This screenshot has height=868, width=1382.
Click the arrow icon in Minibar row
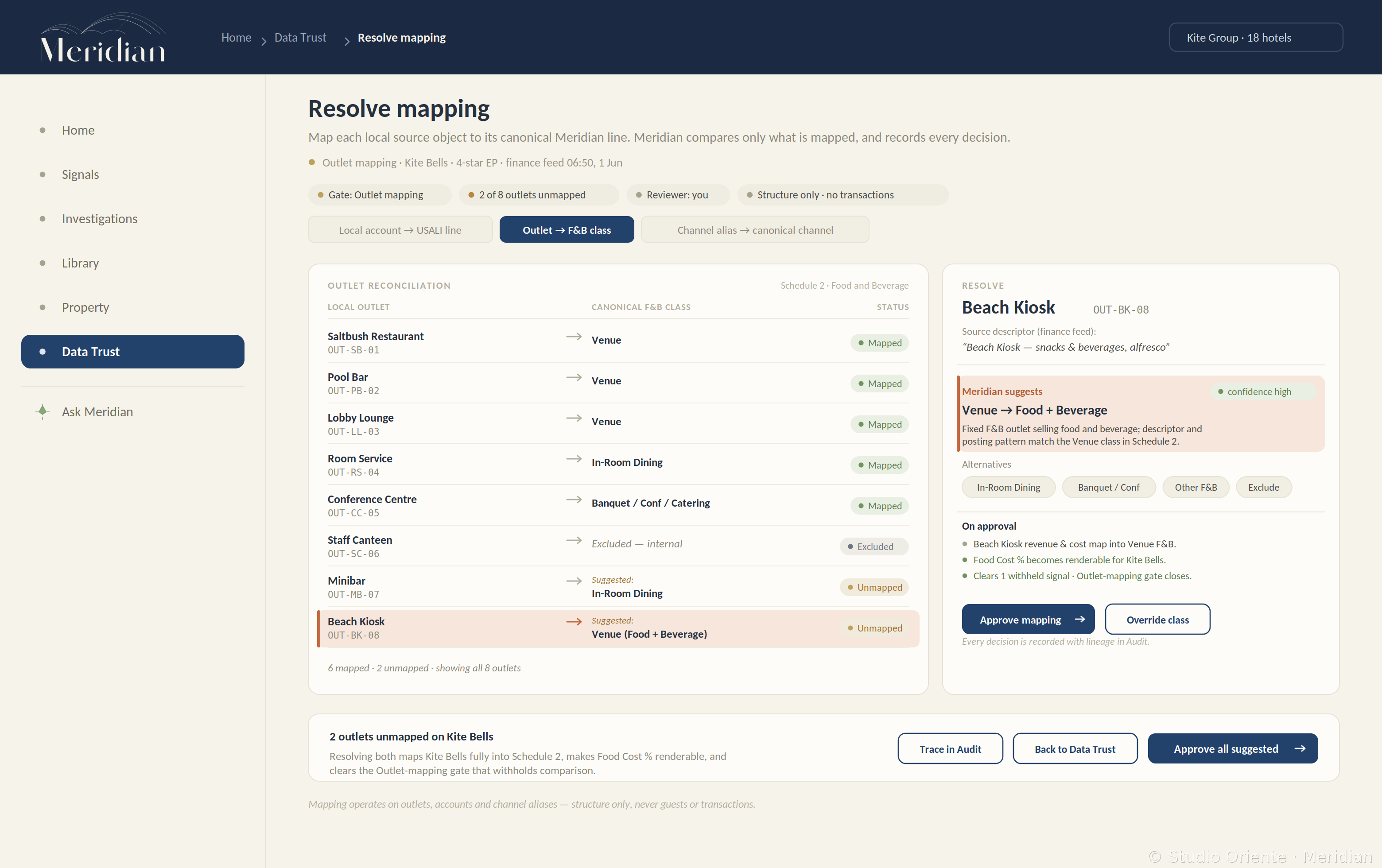point(574,581)
